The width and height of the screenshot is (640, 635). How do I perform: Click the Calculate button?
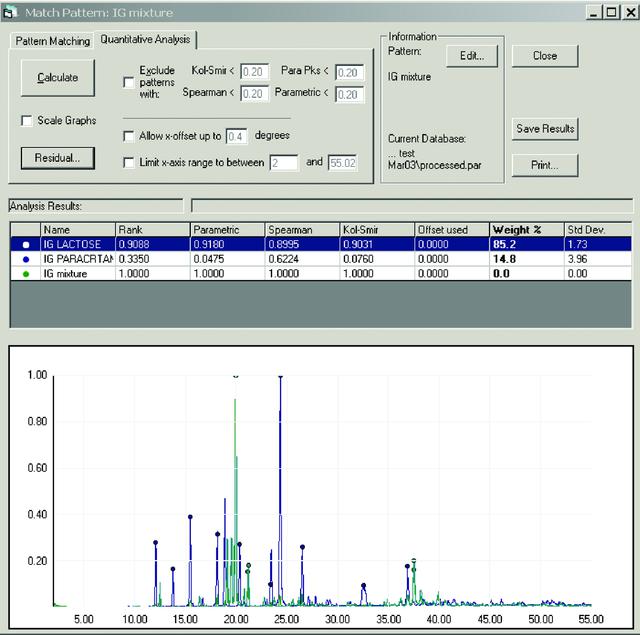click(58, 78)
